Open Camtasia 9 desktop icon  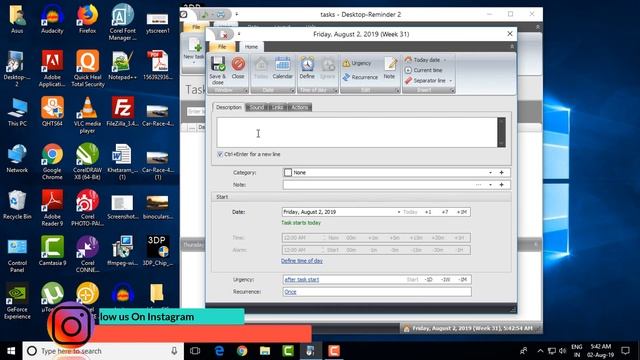(x=52, y=251)
